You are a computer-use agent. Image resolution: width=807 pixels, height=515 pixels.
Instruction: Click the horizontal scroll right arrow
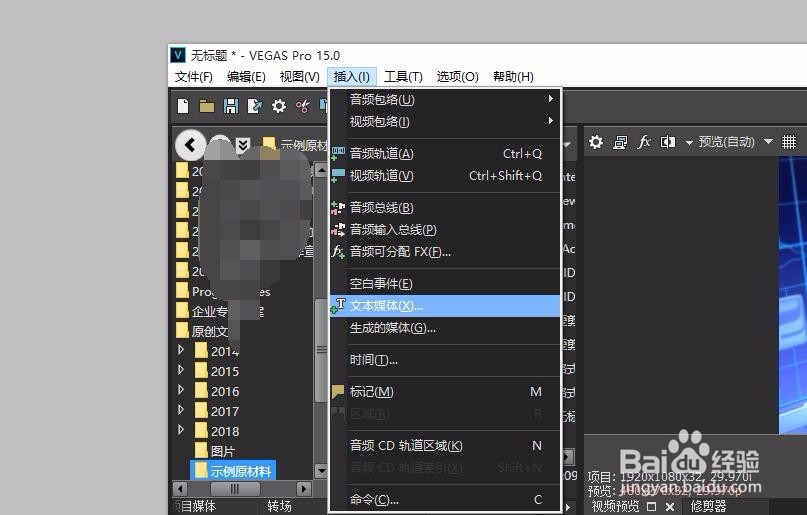coord(304,489)
